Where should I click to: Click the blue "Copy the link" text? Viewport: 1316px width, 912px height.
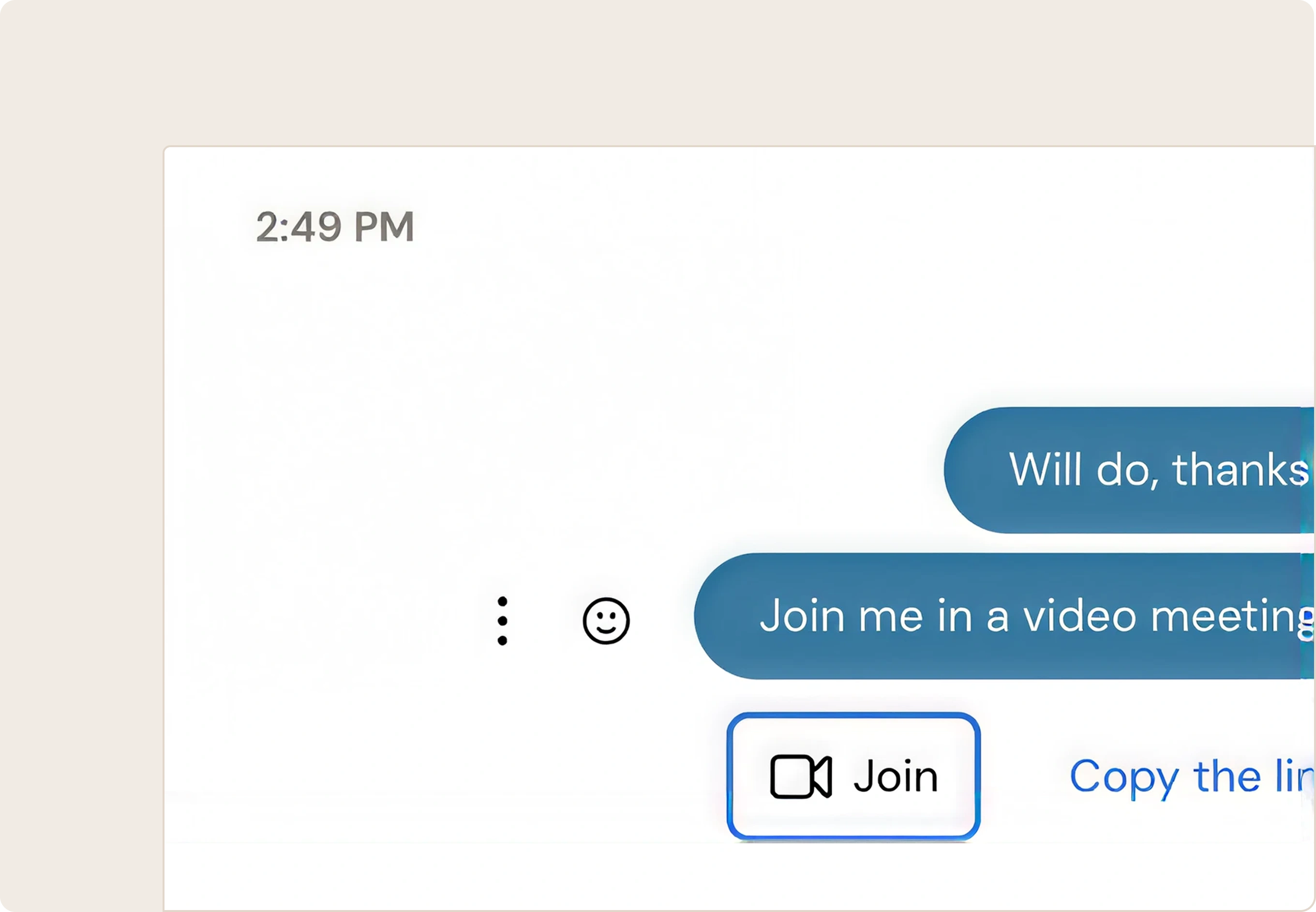(1192, 776)
